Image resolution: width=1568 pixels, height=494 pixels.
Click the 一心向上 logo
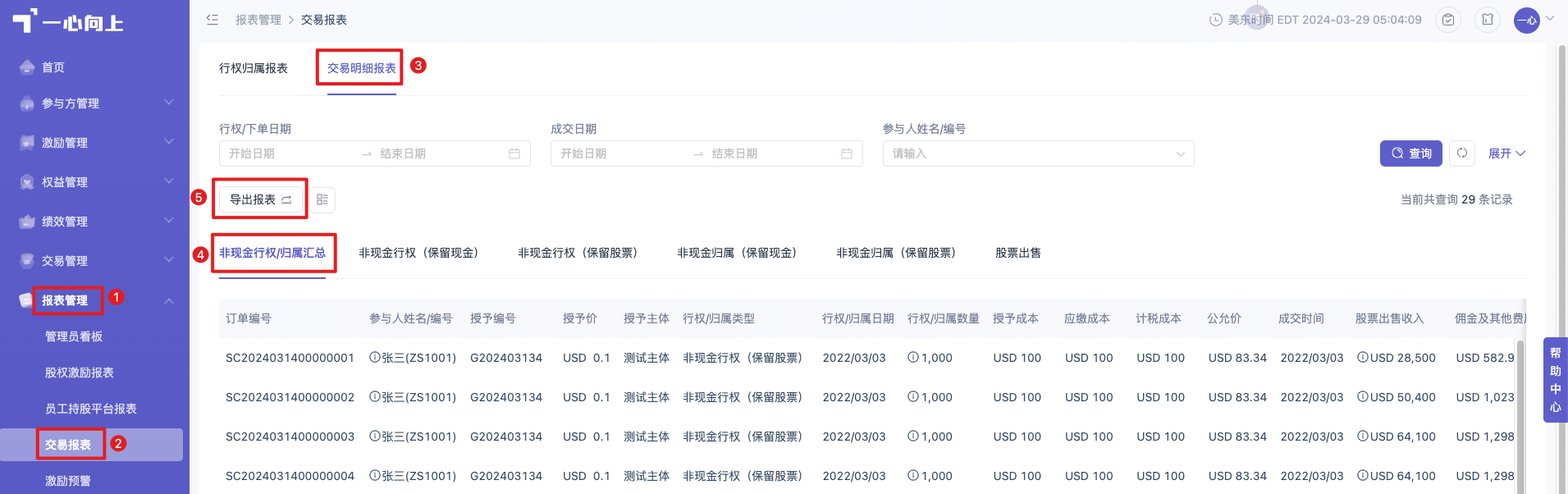point(67,21)
